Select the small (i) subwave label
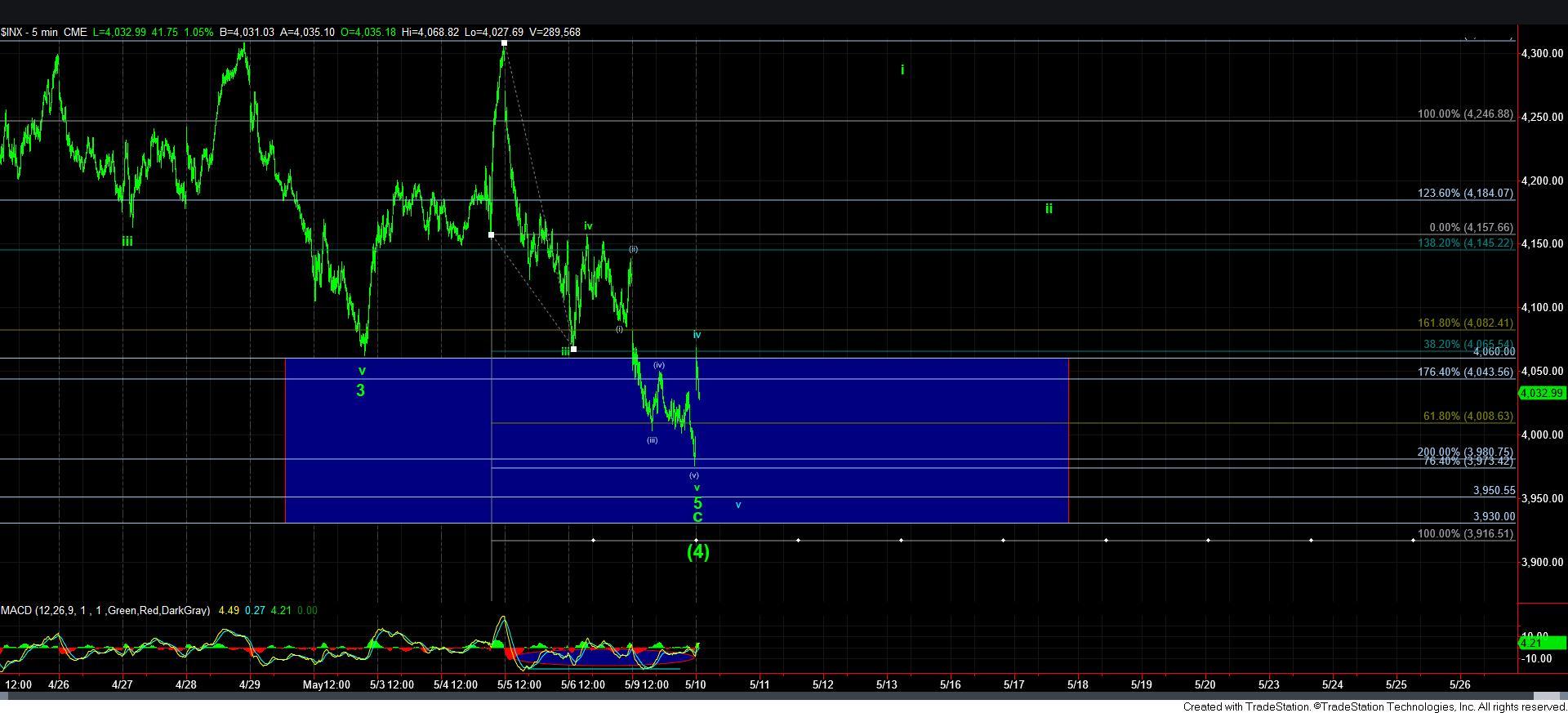The height and width of the screenshot is (713, 1568). [x=620, y=329]
